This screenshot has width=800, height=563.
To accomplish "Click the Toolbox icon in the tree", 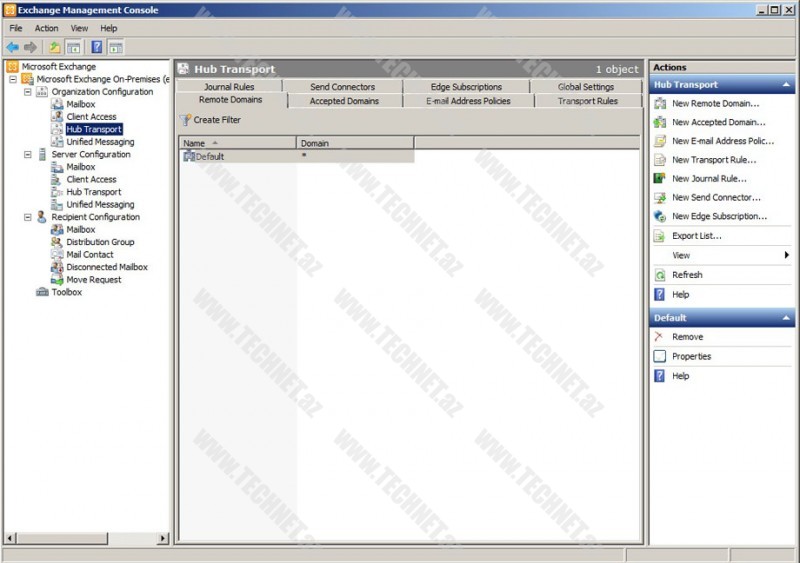I will 42,292.
